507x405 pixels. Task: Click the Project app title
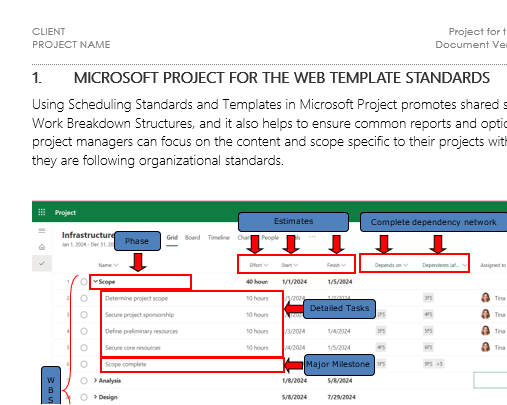[x=65, y=213]
